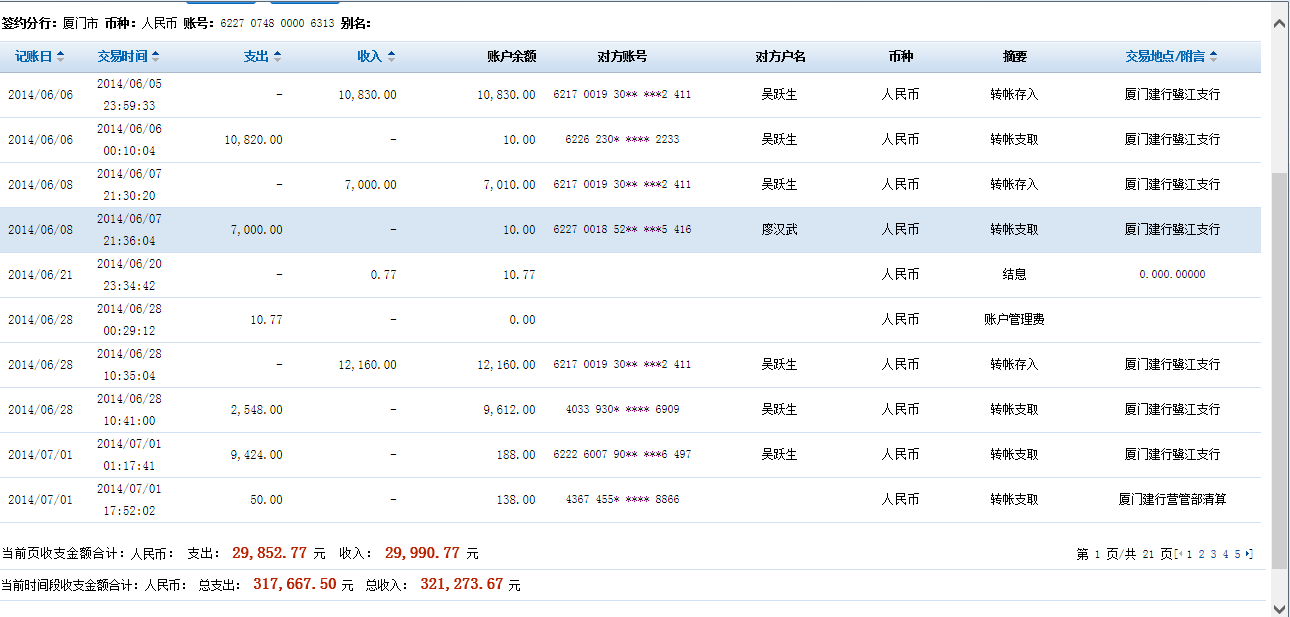The width and height of the screenshot is (1290, 617).
Task: Click sort arrows beside 记账日 header
Action: pos(61,57)
